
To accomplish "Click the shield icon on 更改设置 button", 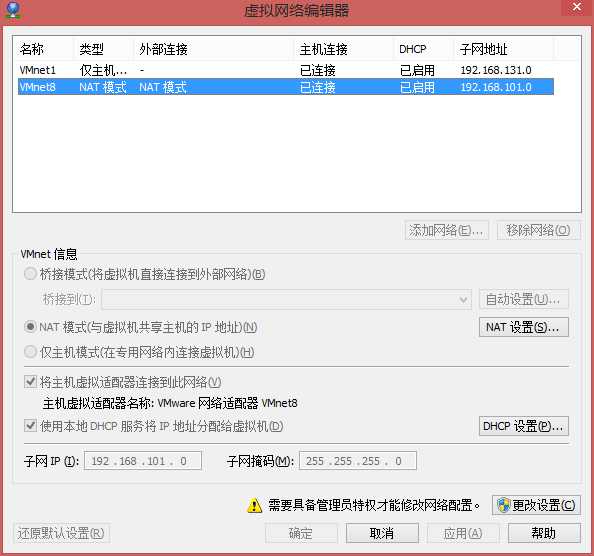I will pos(503,505).
